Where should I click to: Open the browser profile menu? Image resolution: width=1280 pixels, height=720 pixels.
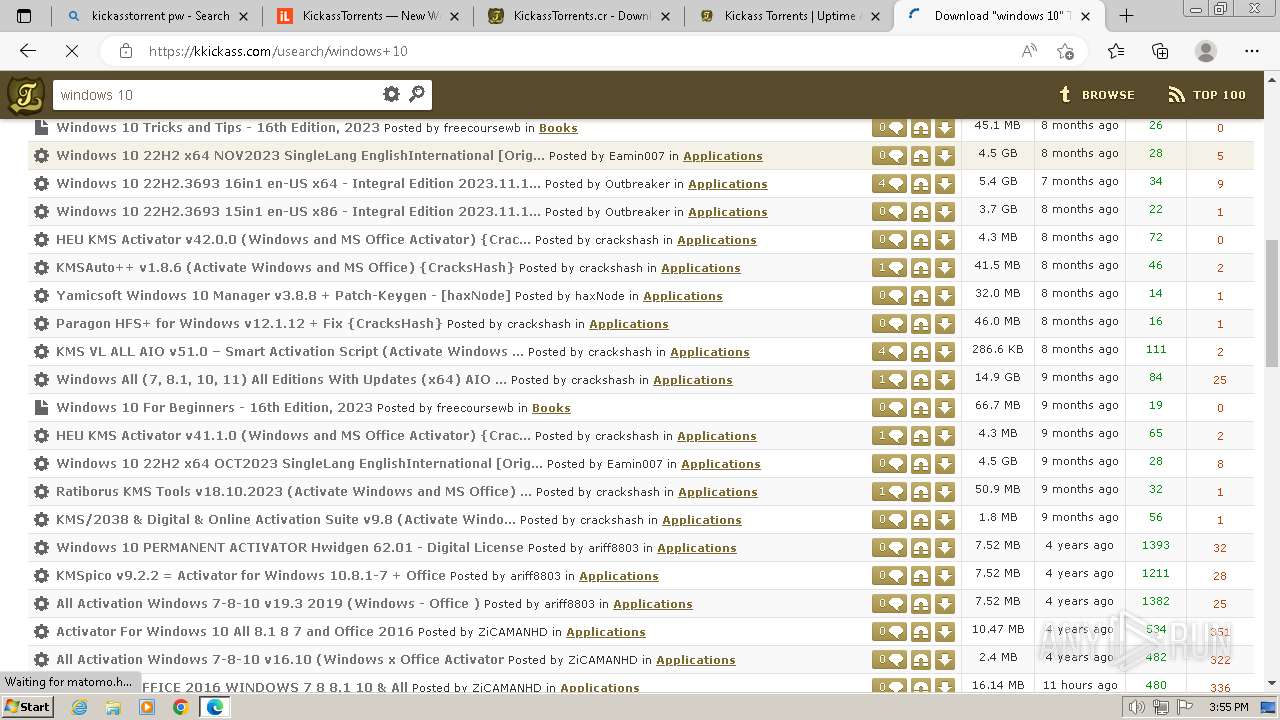click(1206, 51)
